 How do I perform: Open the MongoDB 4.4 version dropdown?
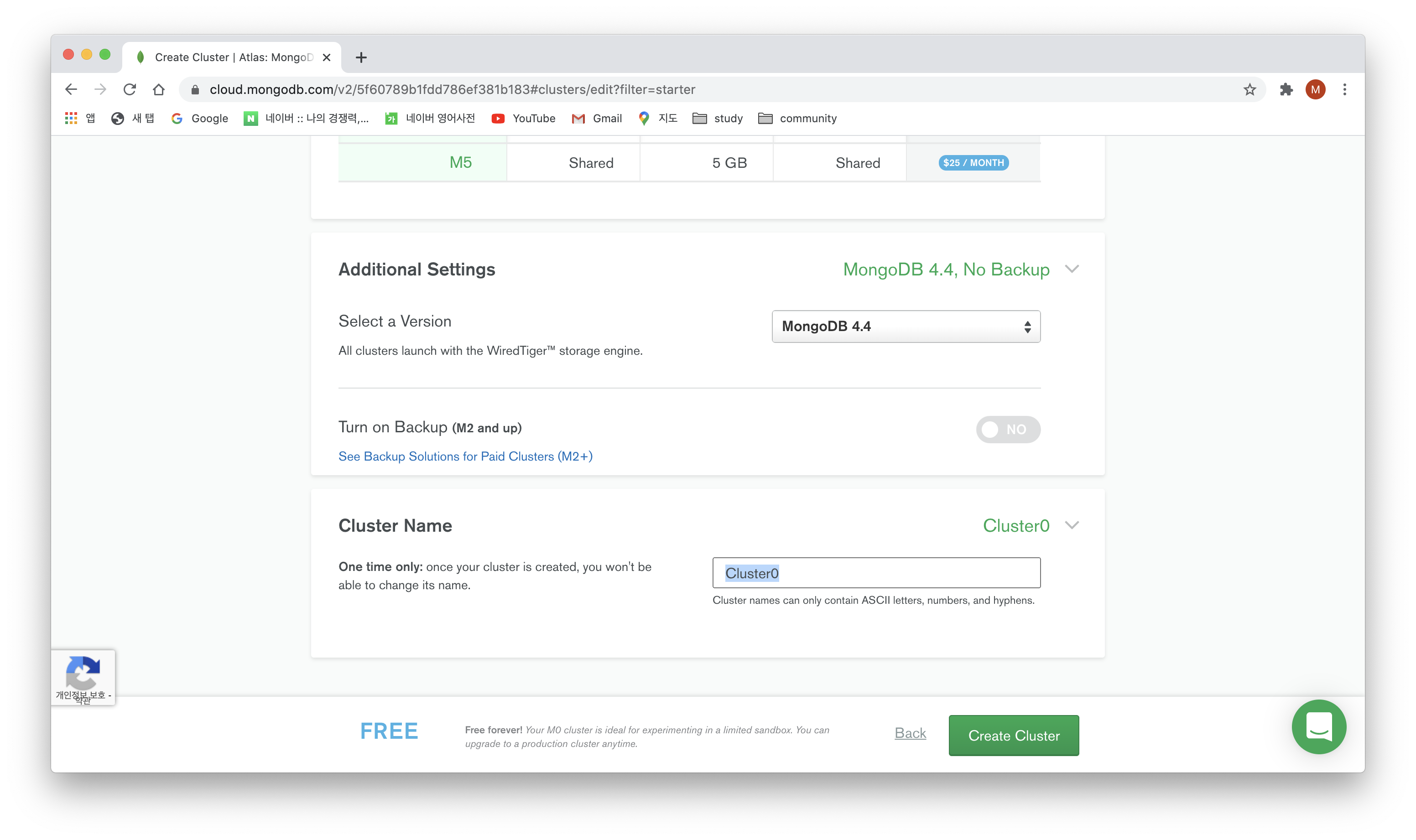click(x=906, y=327)
